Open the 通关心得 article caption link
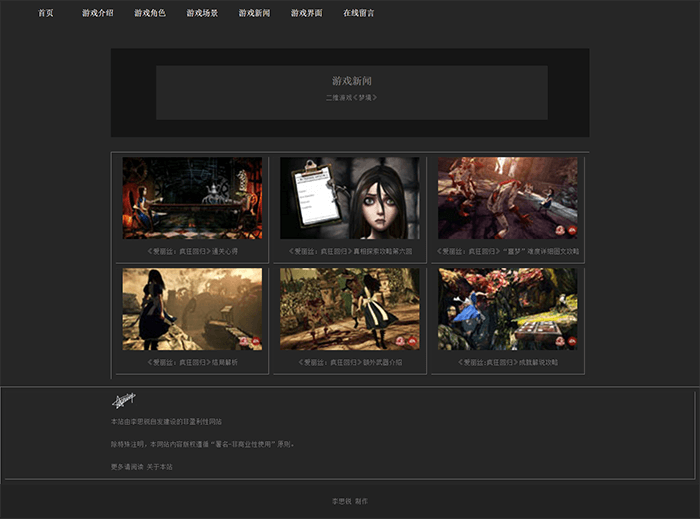Screen dimensions: 700x519 point(192,252)
